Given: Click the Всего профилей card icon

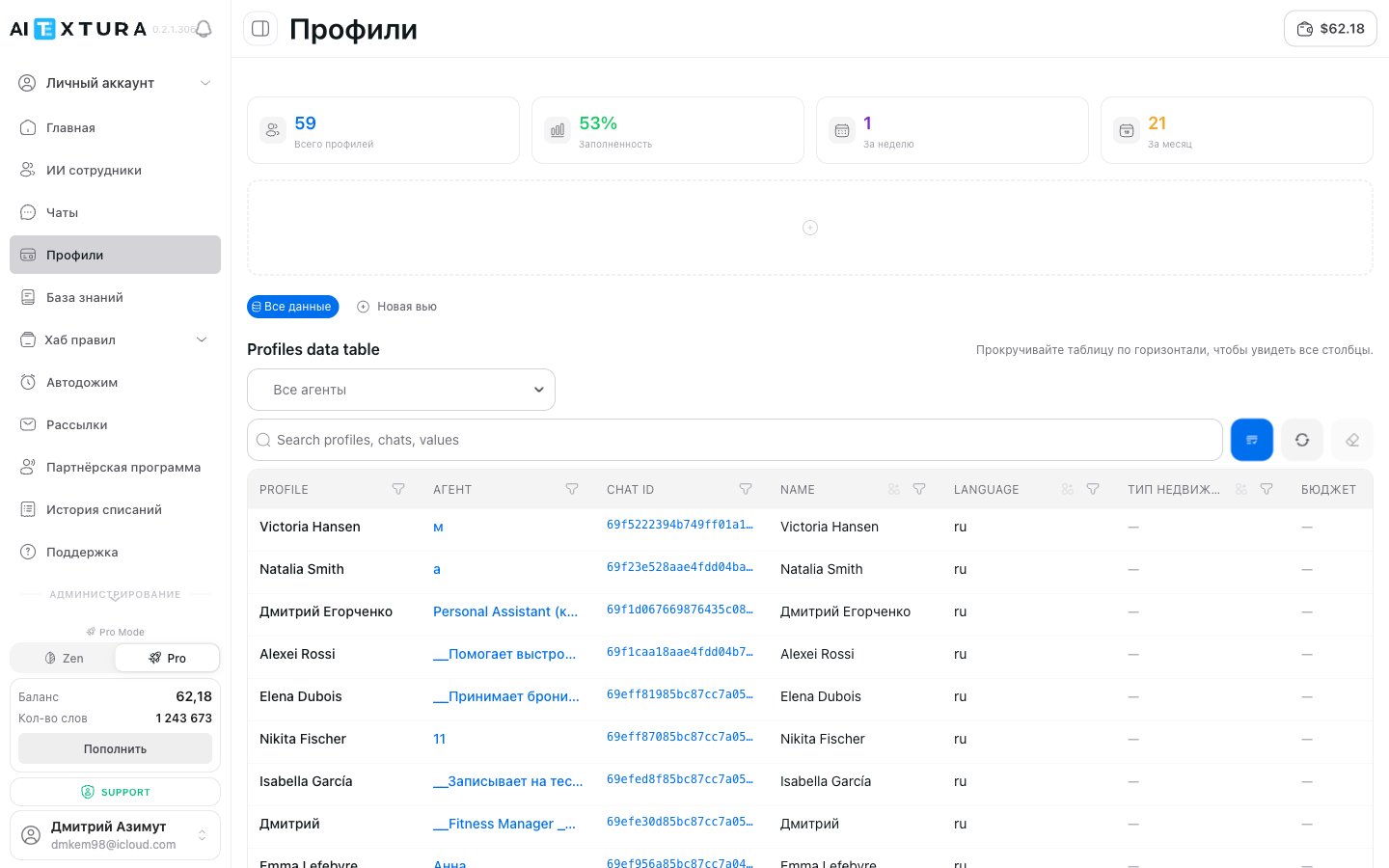Looking at the screenshot, I should tap(273, 130).
